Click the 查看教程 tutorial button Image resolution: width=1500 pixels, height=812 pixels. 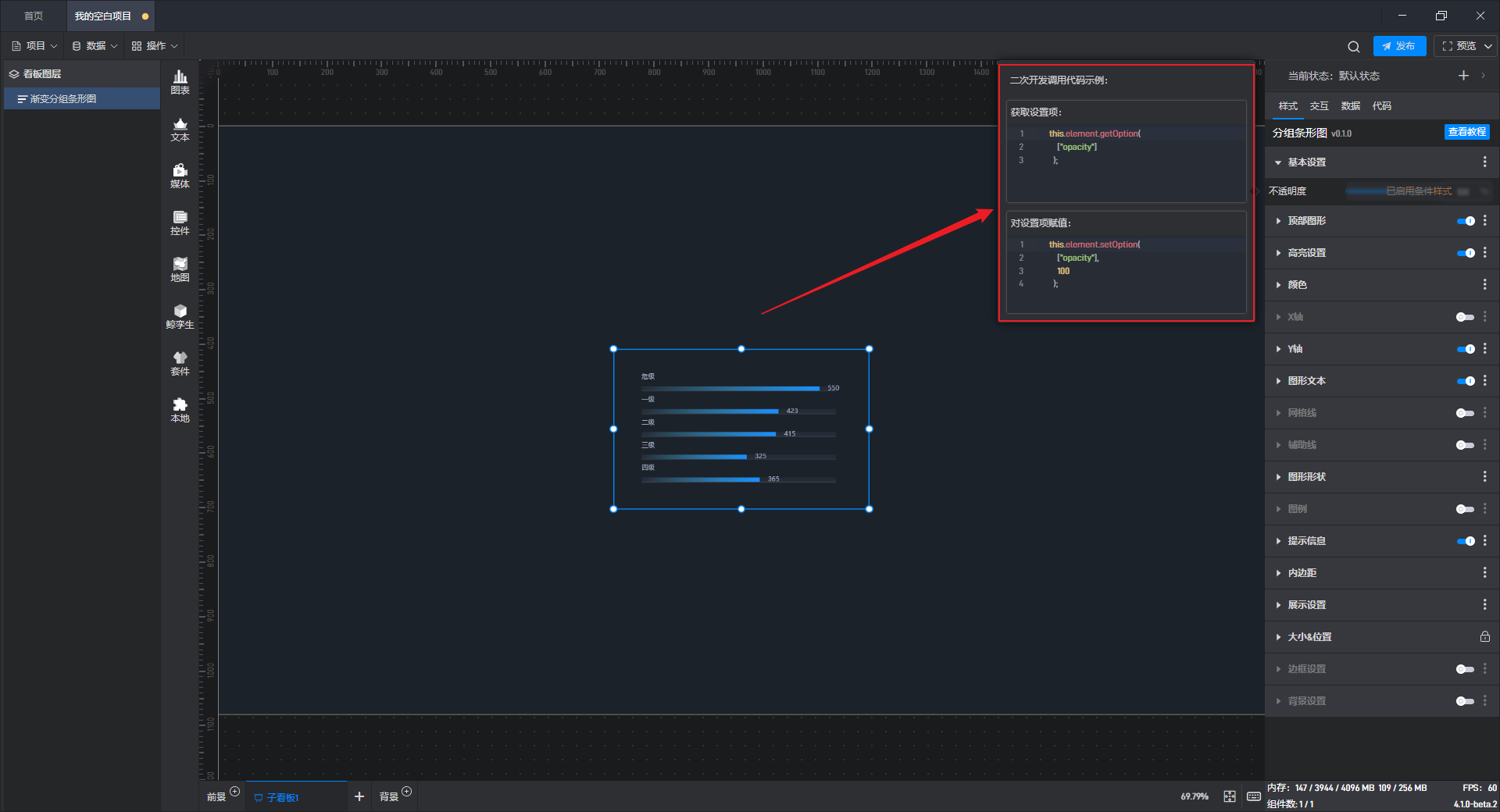[x=1466, y=132]
